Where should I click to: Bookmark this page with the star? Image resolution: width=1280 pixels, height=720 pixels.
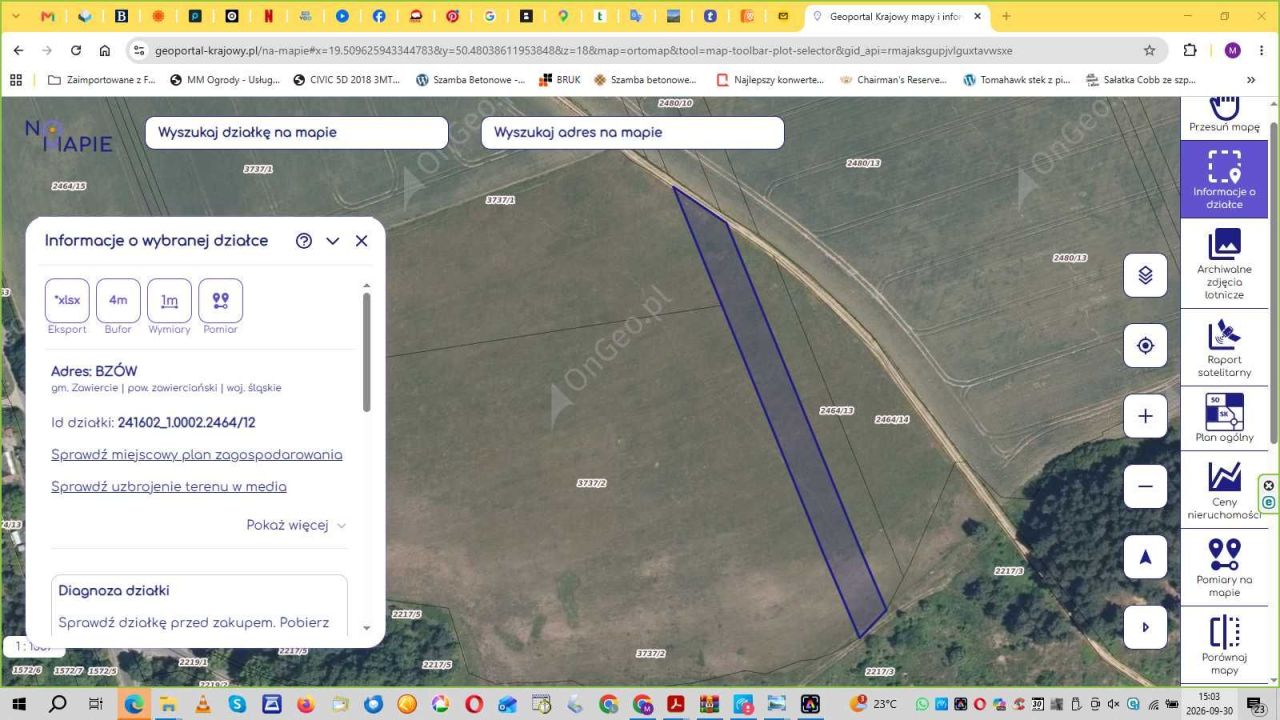click(x=1150, y=50)
